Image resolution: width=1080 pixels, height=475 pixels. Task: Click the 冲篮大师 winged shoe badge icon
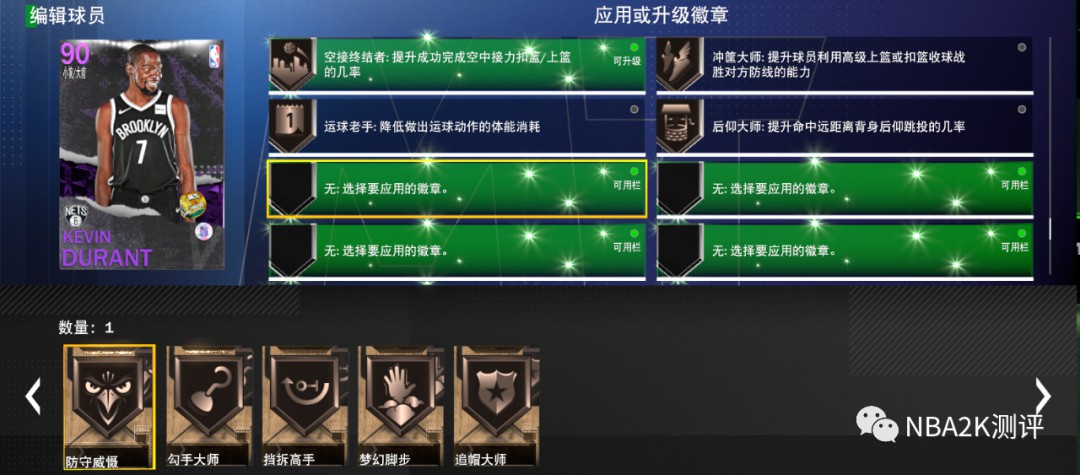680,64
